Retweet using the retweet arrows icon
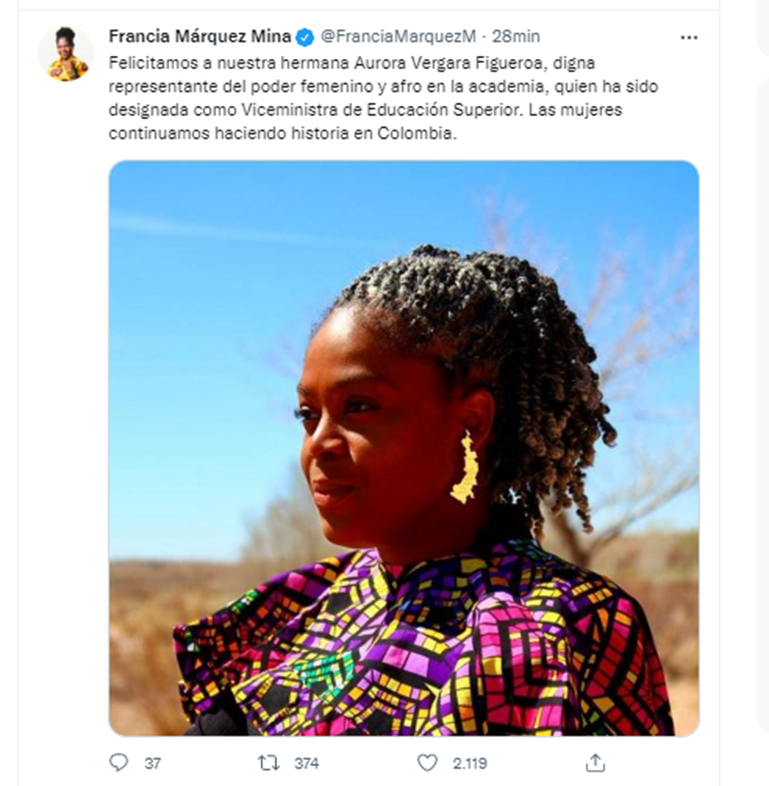This screenshot has height=786, width=769. click(268, 763)
